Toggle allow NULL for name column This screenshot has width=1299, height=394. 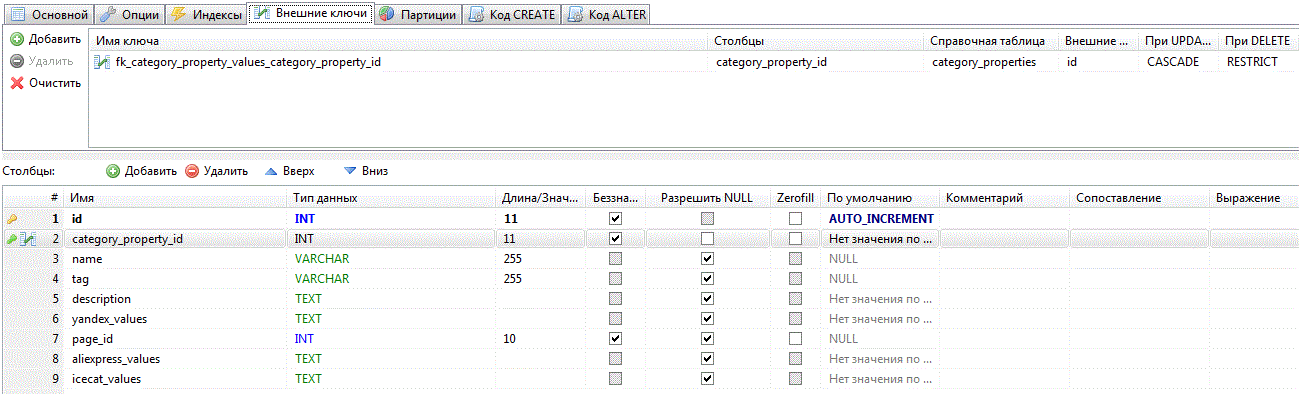click(707, 259)
